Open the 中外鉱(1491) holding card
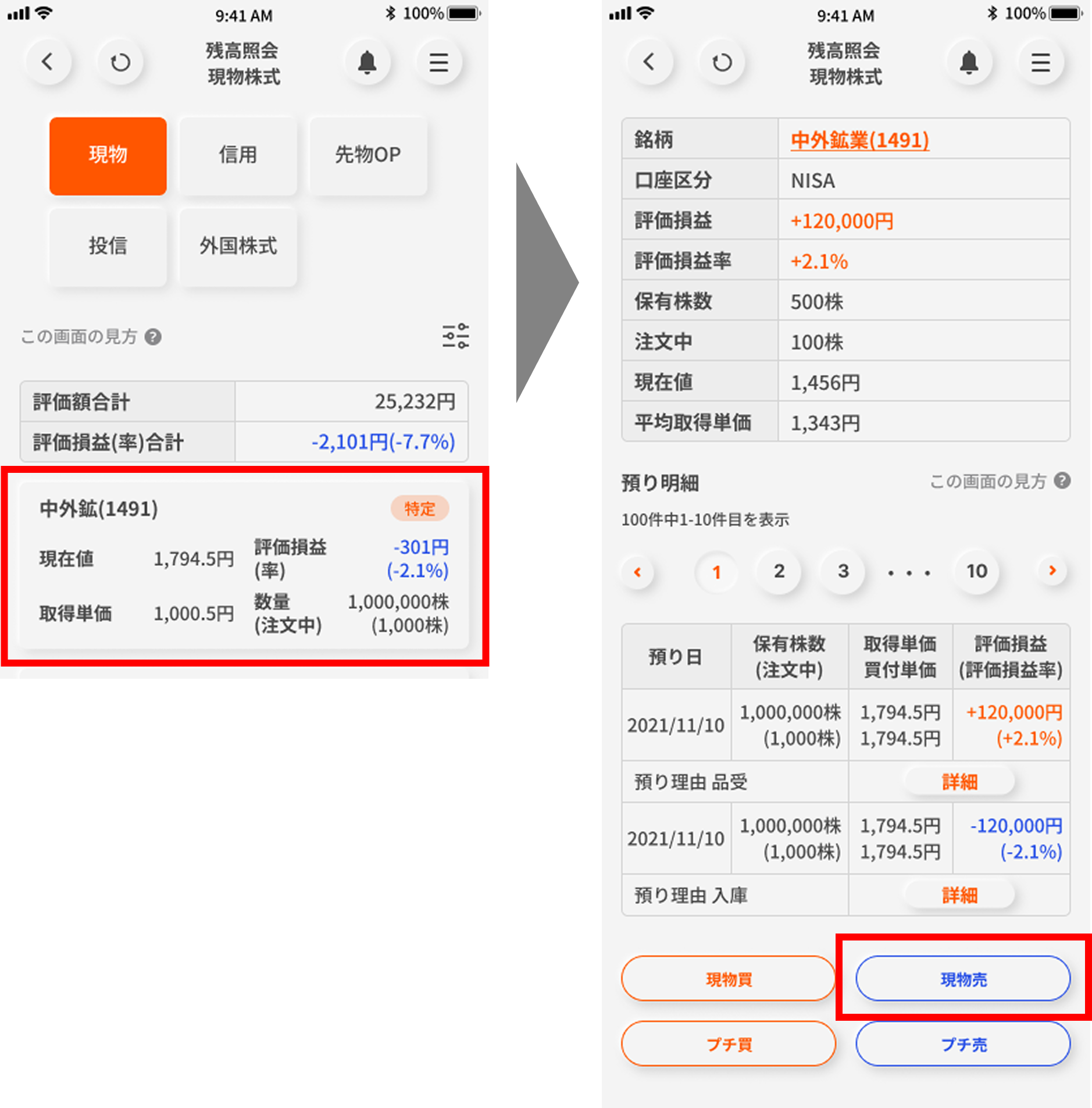1092x1108 pixels. [244, 565]
